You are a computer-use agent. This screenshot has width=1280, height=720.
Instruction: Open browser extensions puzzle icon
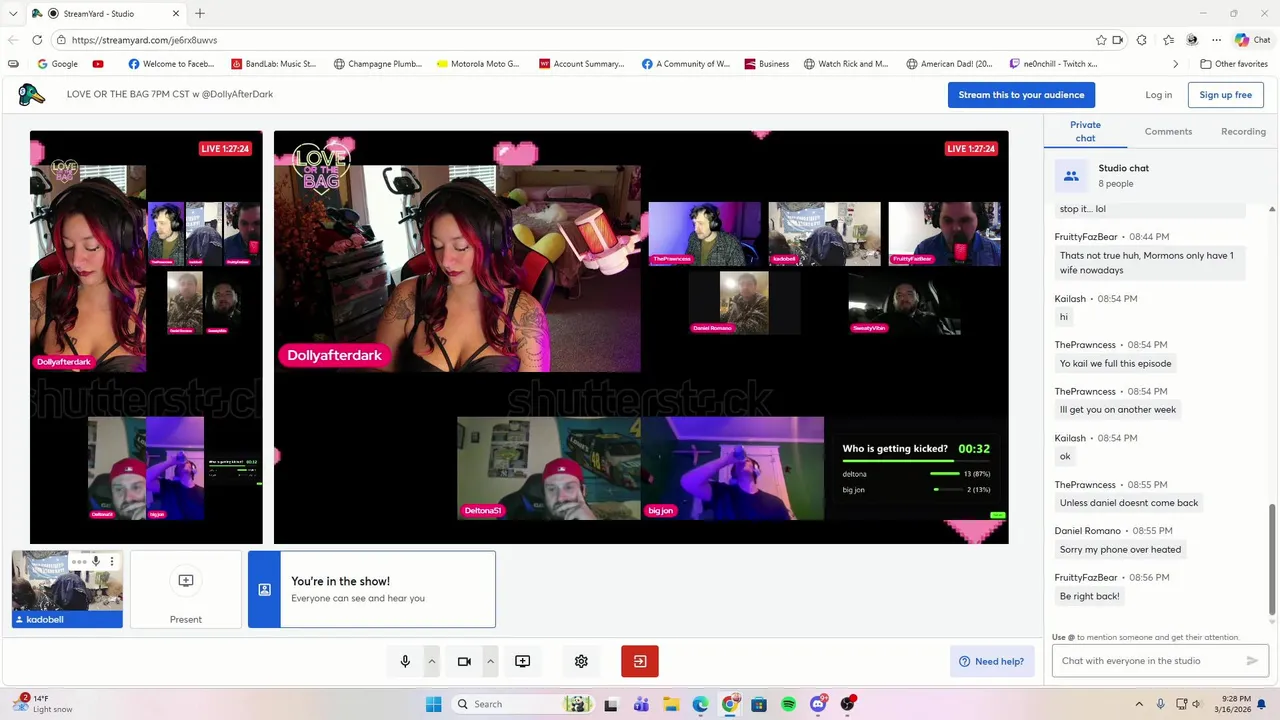1142,40
